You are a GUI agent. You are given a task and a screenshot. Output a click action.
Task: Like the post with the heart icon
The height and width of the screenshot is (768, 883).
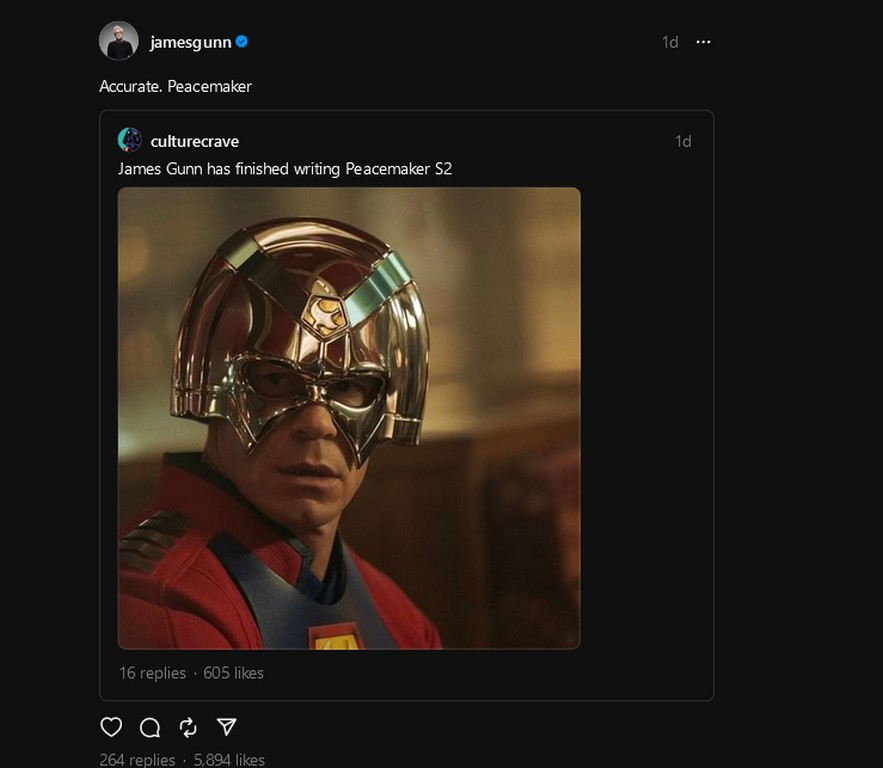pos(111,727)
